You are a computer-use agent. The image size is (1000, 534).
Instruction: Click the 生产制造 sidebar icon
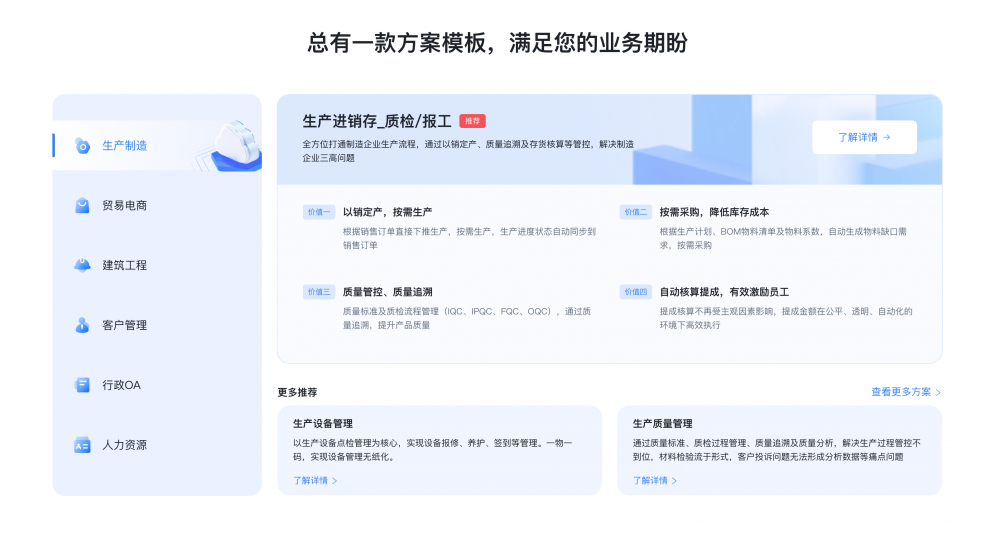[82, 146]
